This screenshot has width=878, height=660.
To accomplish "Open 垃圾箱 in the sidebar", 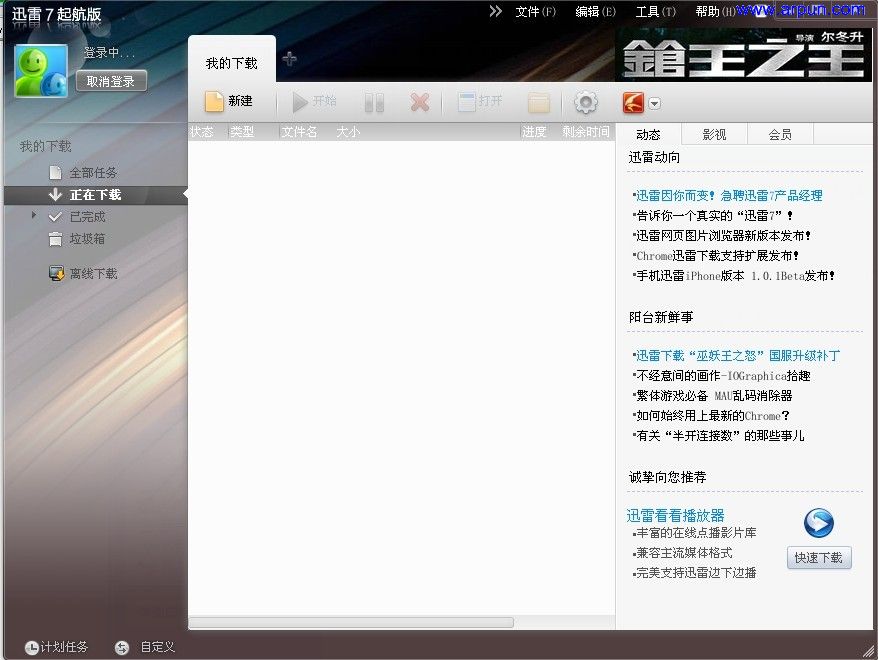I will (87, 239).
